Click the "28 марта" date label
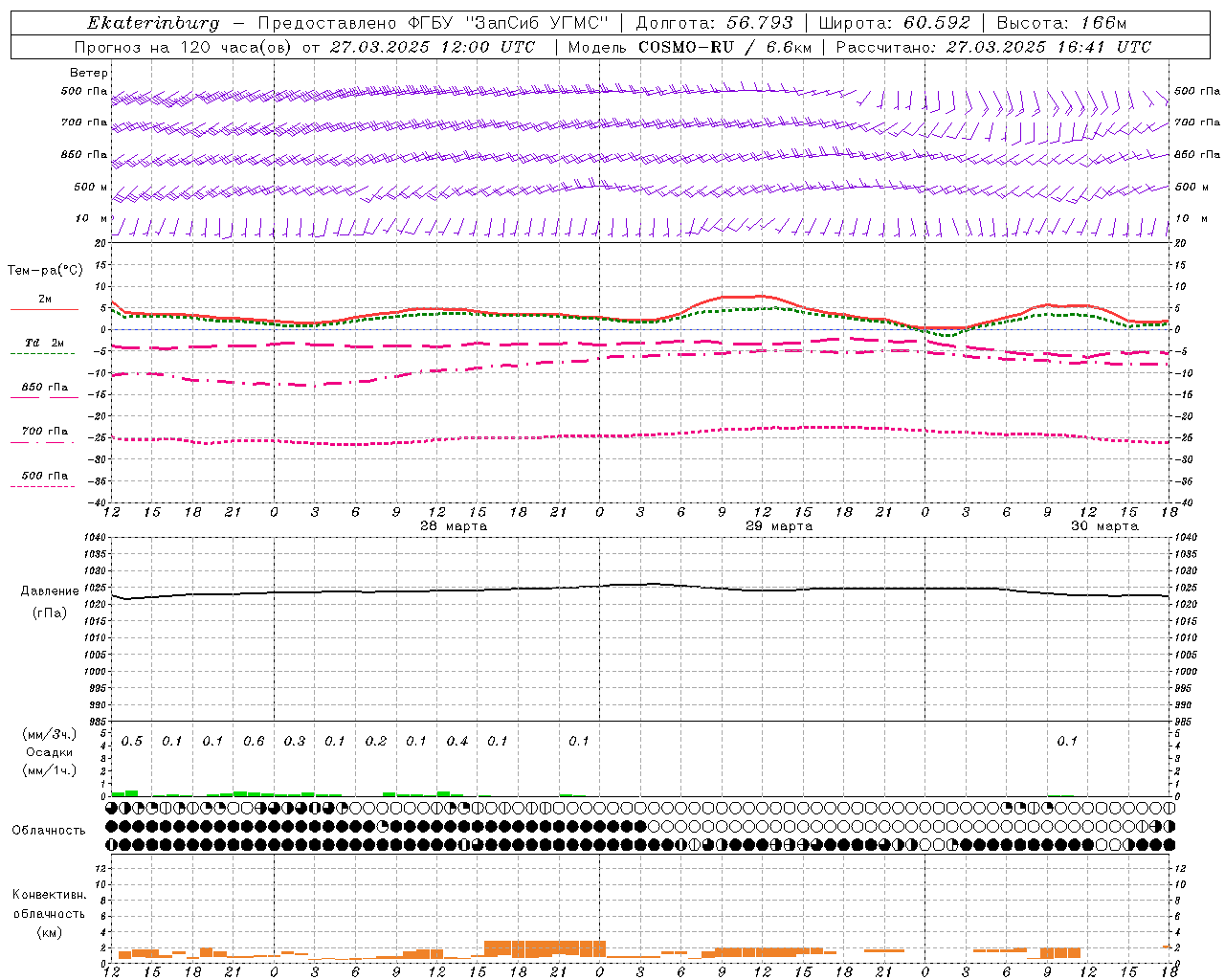Viewport: 1225px width, 980px height. point(454,526)
